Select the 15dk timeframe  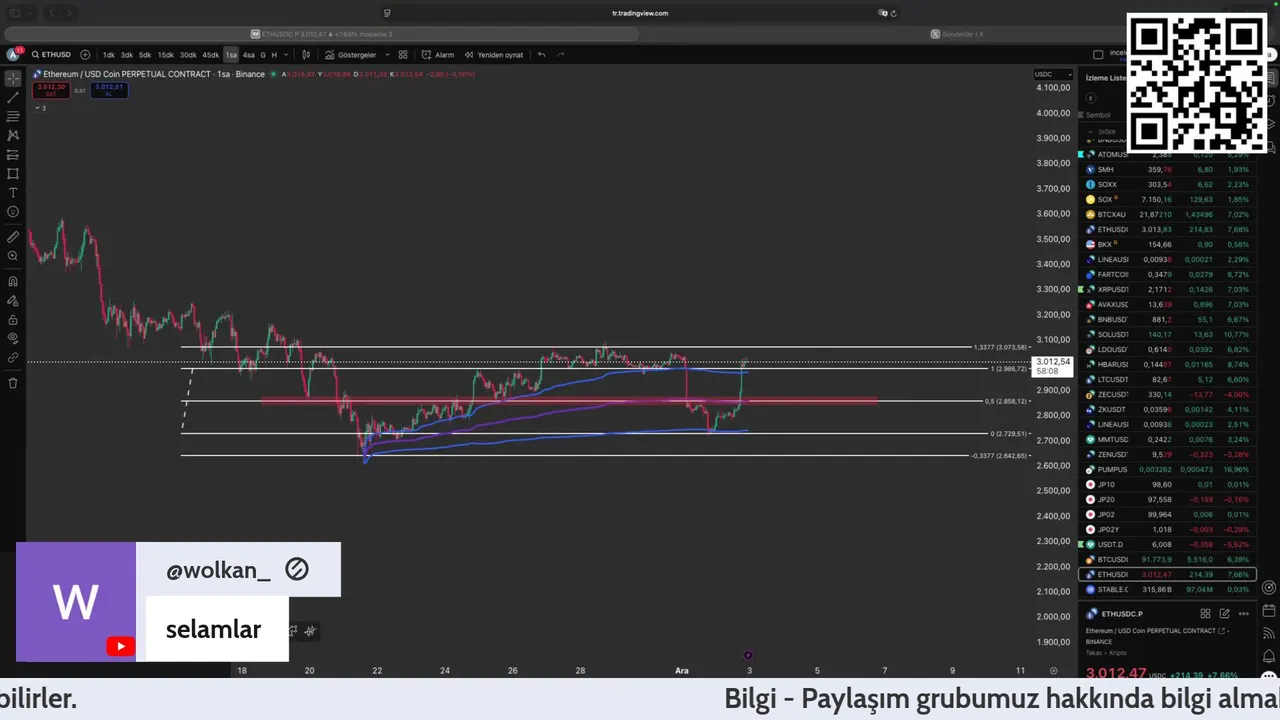point(166,55)
